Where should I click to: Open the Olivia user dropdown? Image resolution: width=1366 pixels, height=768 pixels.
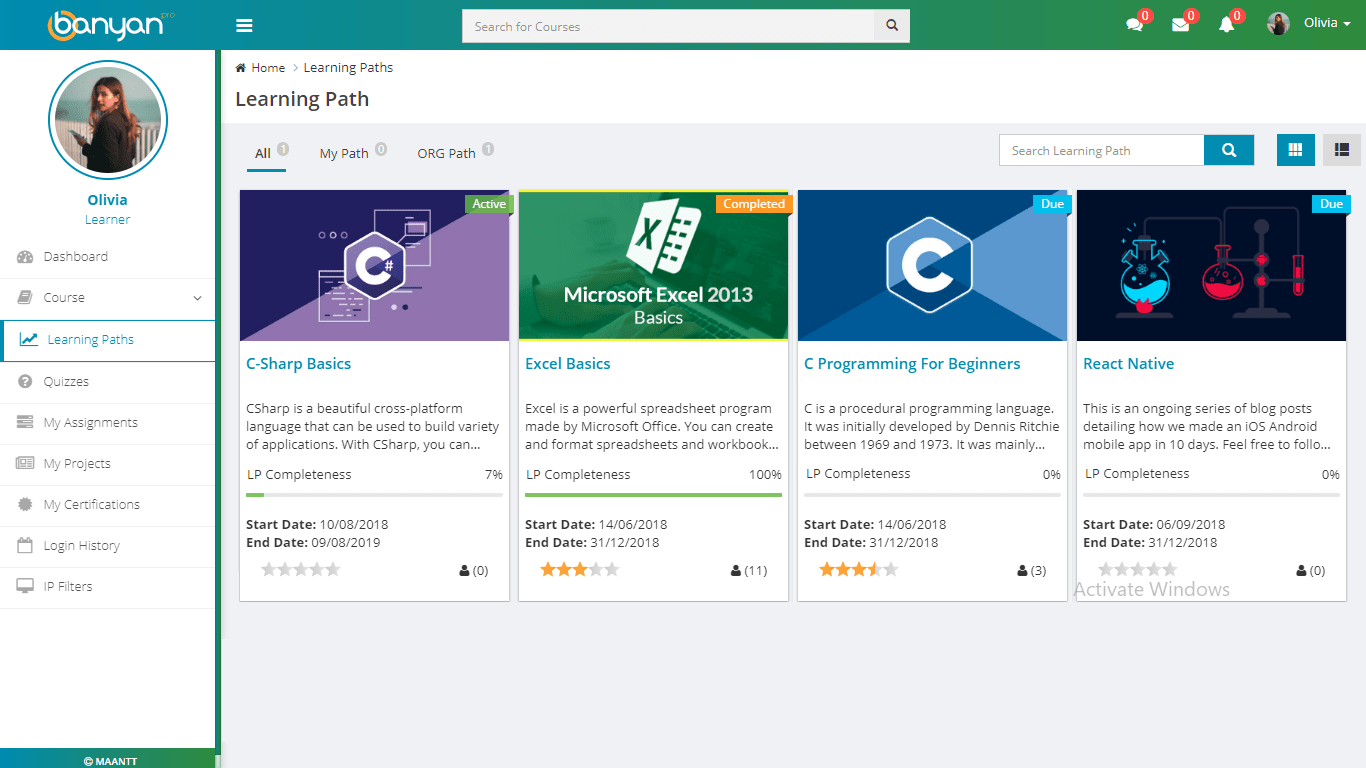[1327, 23]
